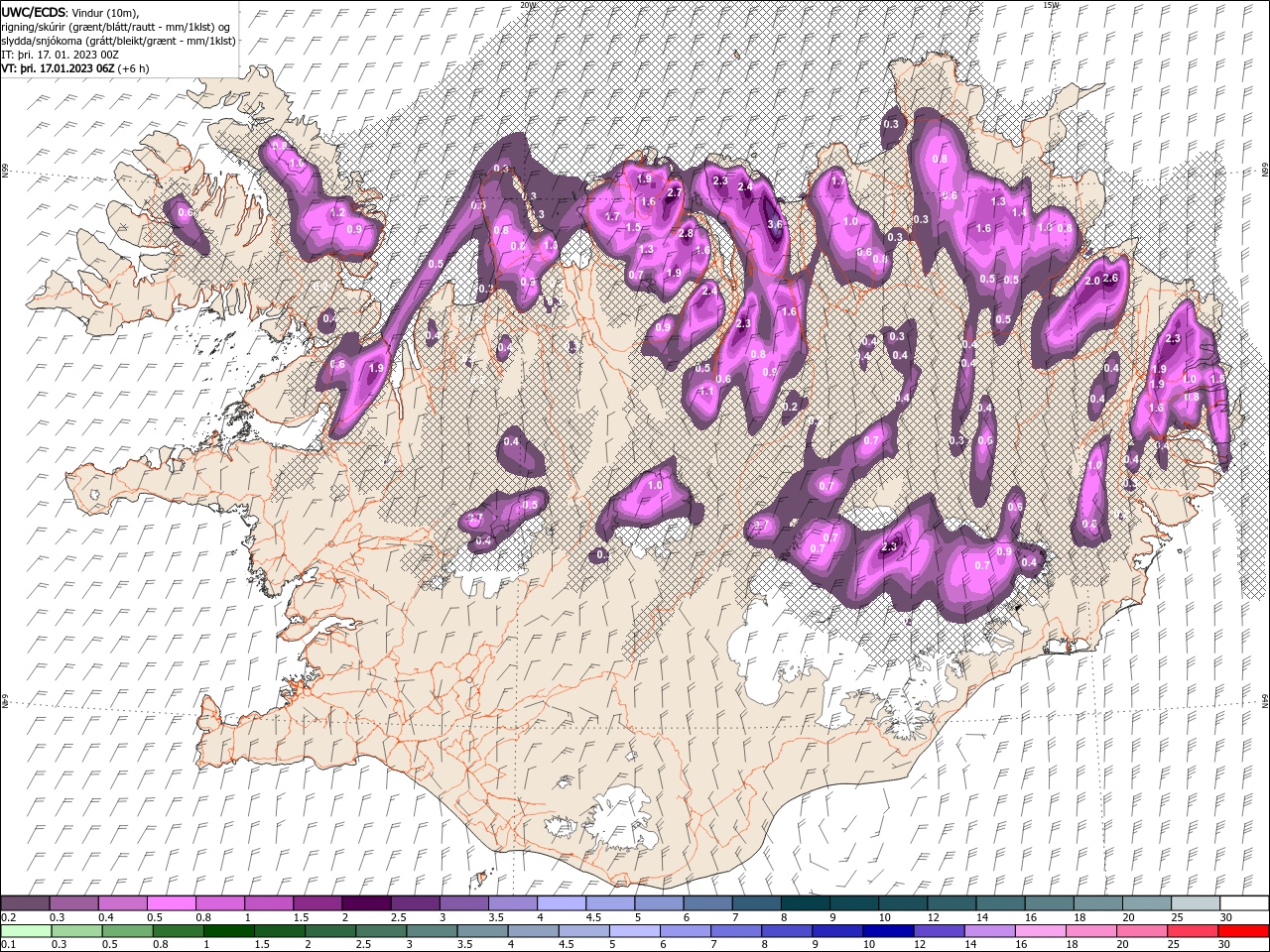Click the bottom-row swatch between 2.5 and 3

coord(380,931)
